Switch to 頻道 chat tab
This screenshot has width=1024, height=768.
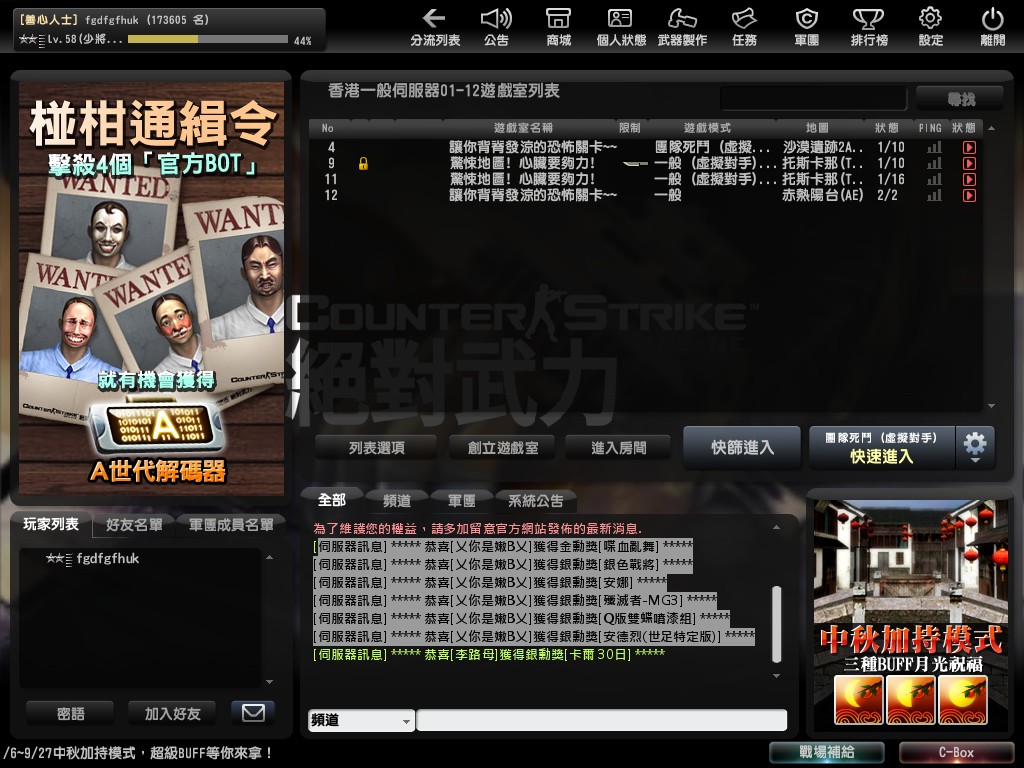click(x=396, y=501)
